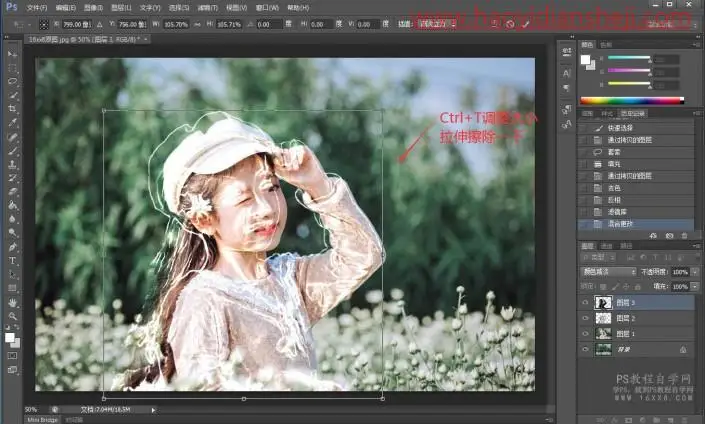Select the Quick Selection tool

[12, 95]
